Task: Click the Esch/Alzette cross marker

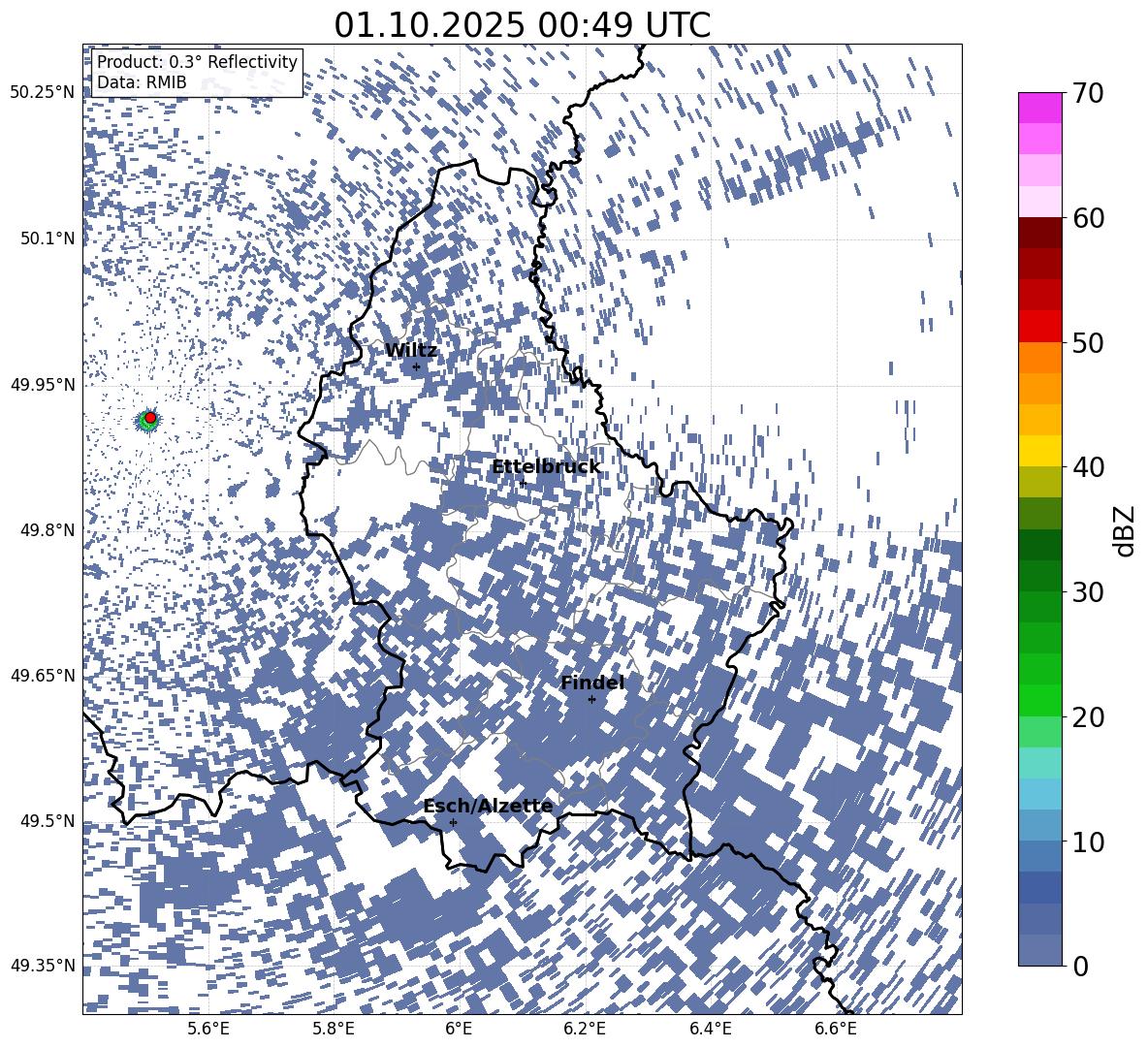Action: (453, 822)
